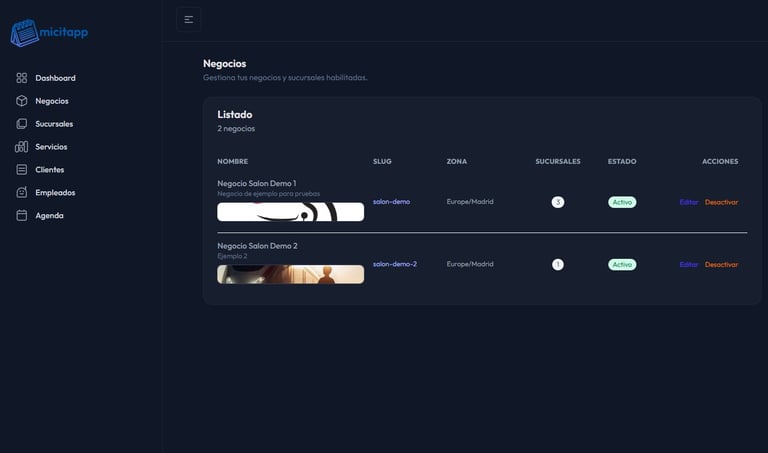Click the Empleados icon in sidebar
This screenshot has width=768, height=453.
22,192
